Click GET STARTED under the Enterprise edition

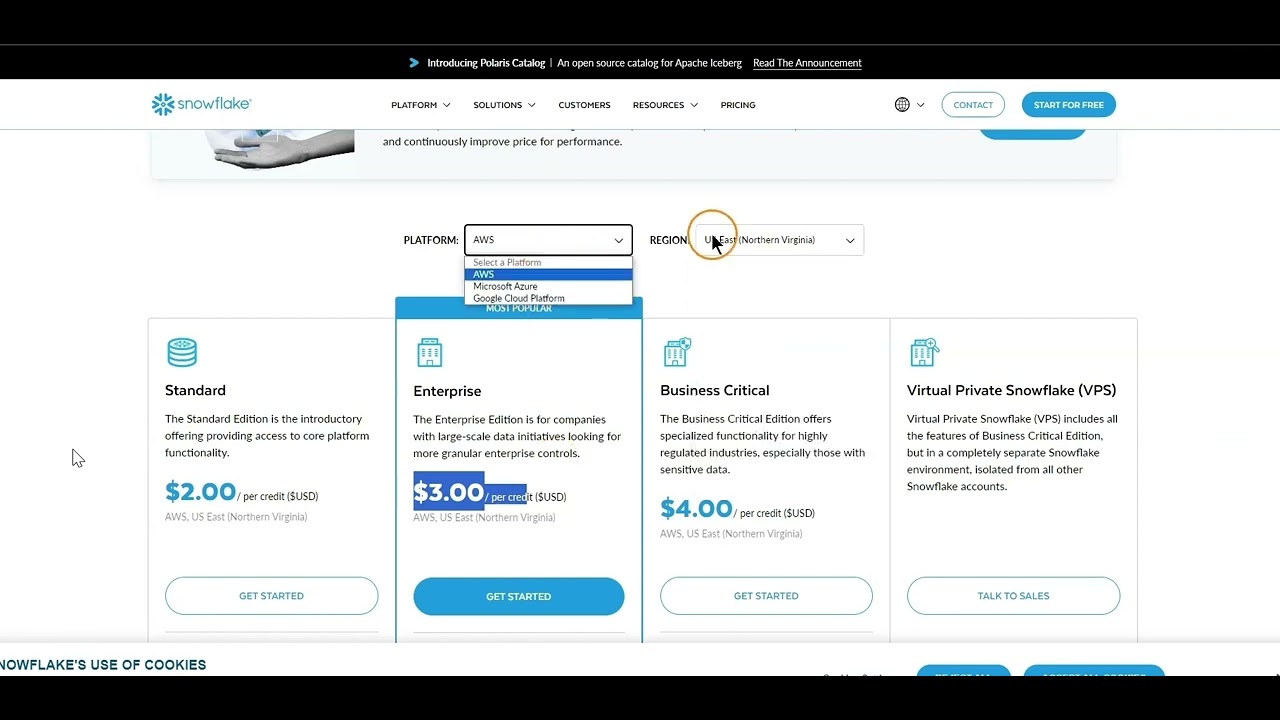tap(518, 596)
